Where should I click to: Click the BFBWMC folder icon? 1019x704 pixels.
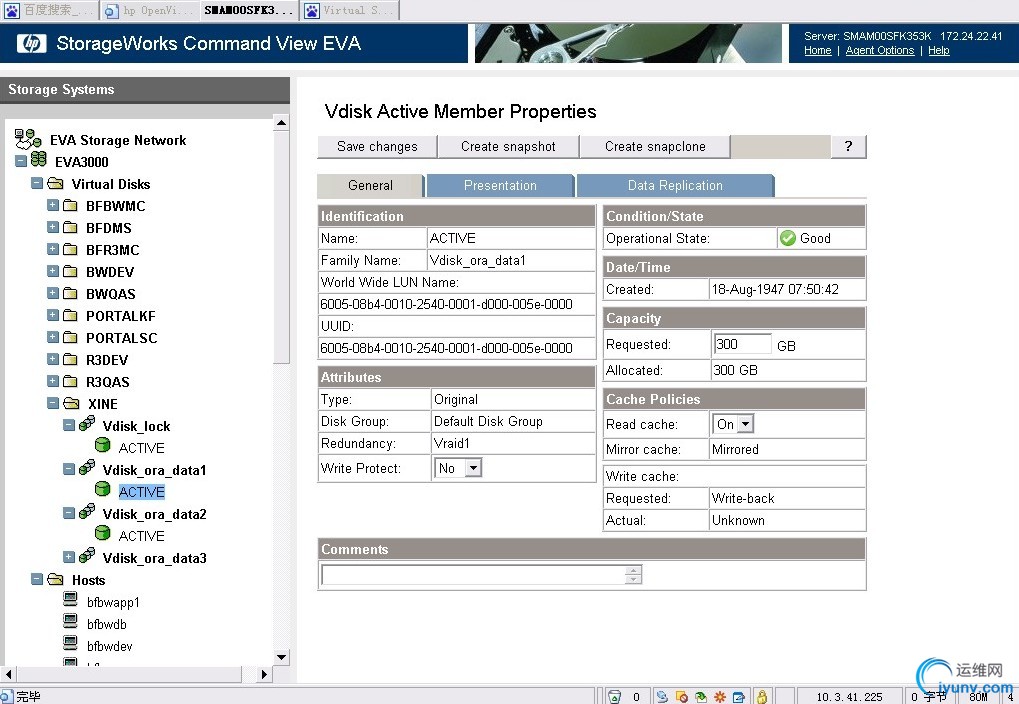[x=70, y=205]
